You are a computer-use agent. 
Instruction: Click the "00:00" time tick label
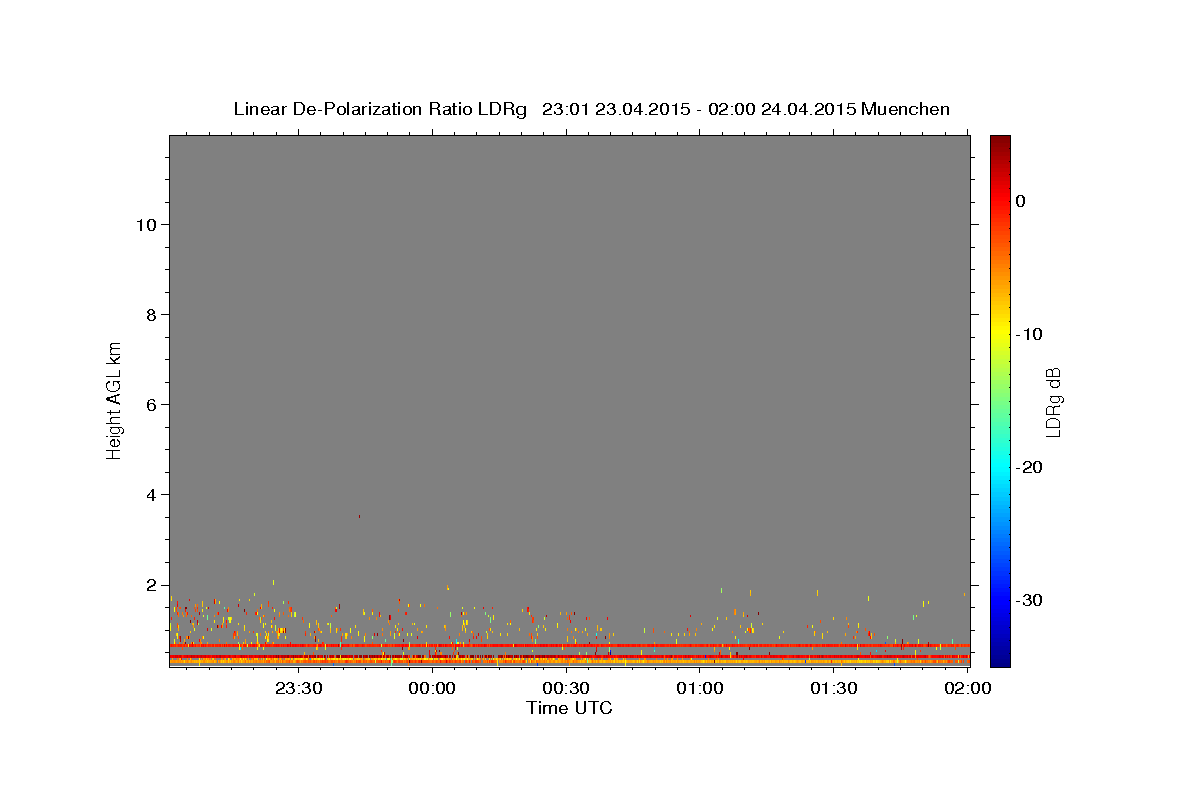432,688
